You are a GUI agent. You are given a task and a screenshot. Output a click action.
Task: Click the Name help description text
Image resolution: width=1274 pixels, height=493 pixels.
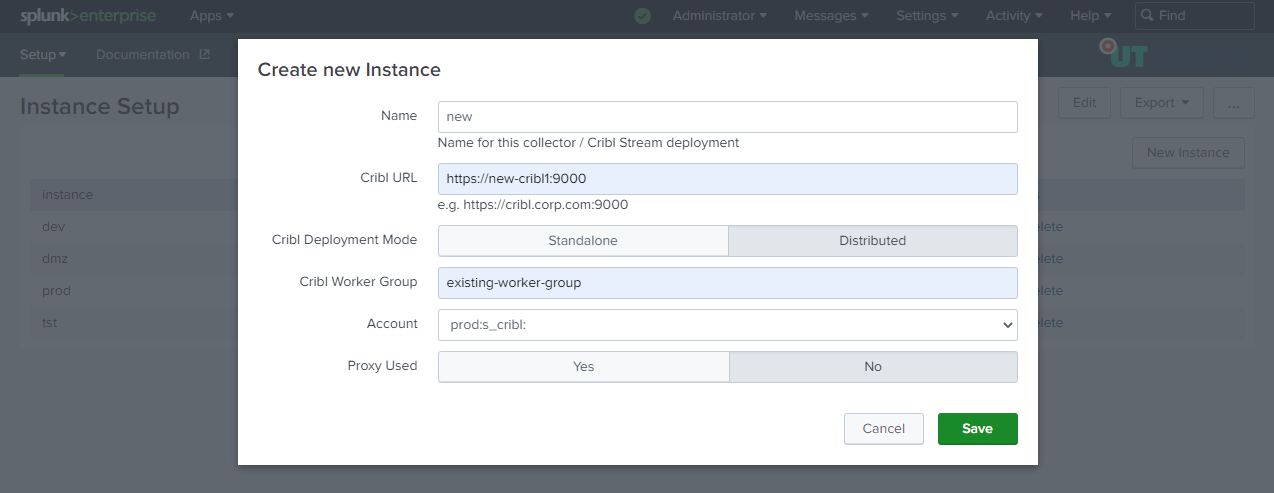[588, 143]
